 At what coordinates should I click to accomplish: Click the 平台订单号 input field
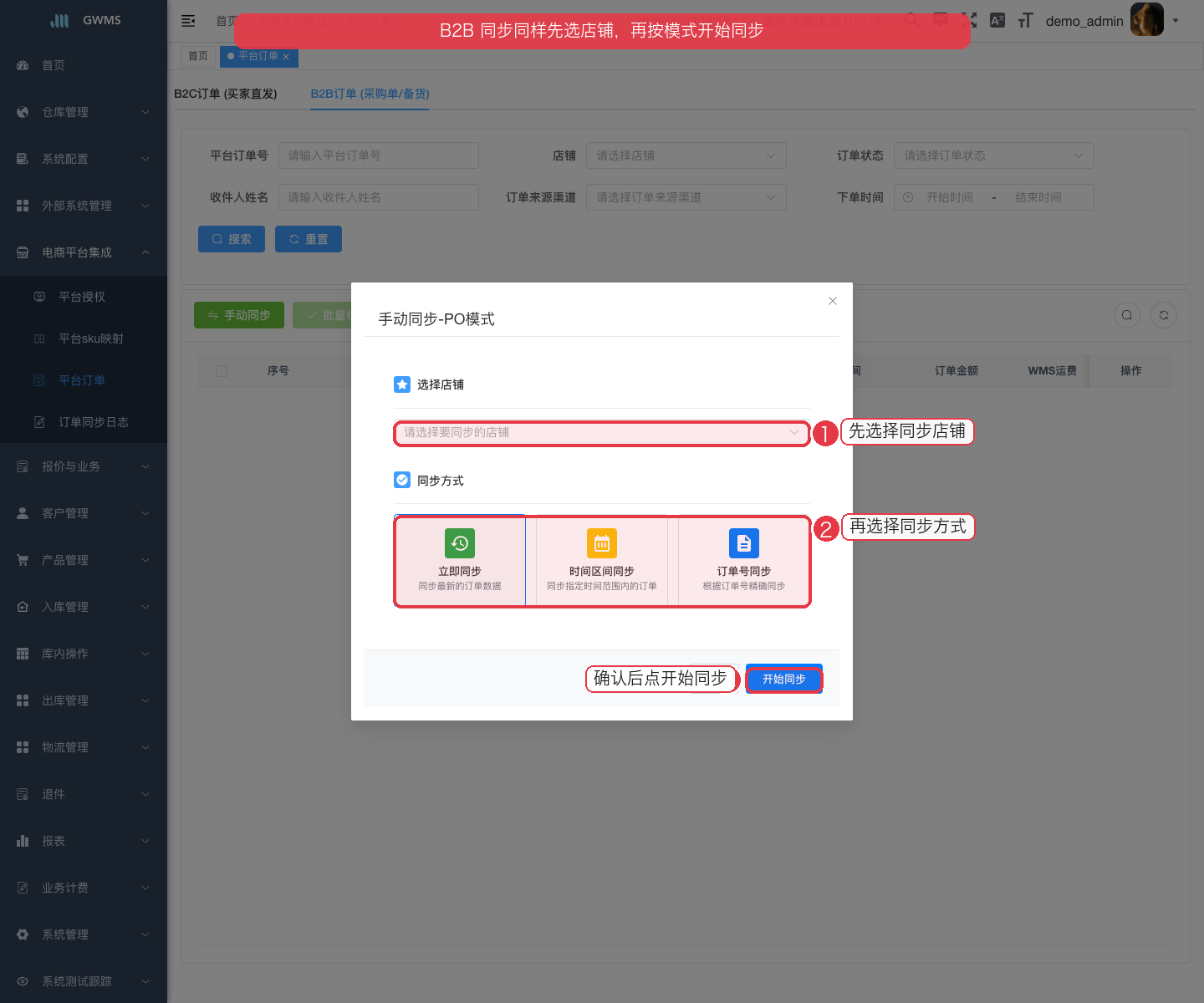(x=379, y=155)
